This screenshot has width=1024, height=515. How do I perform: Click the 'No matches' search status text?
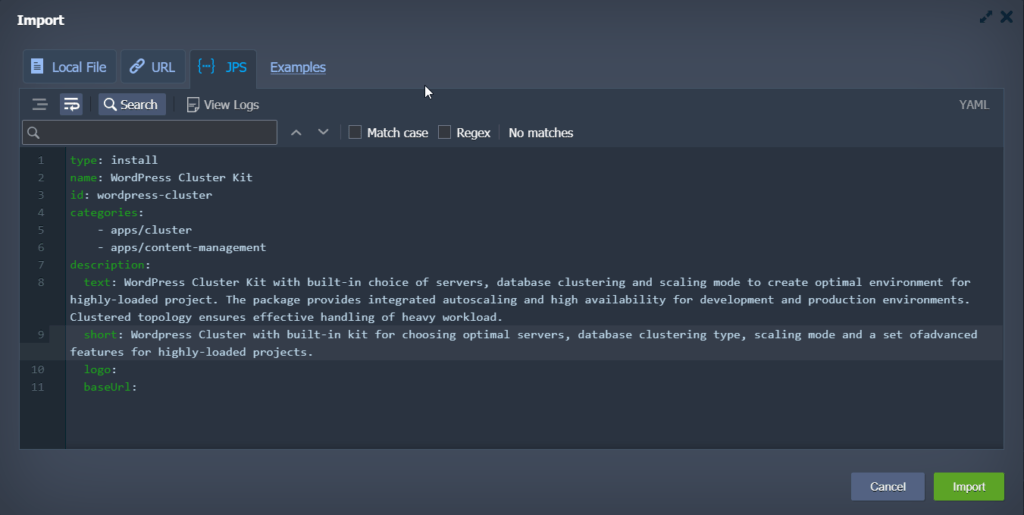coord(541,133)
